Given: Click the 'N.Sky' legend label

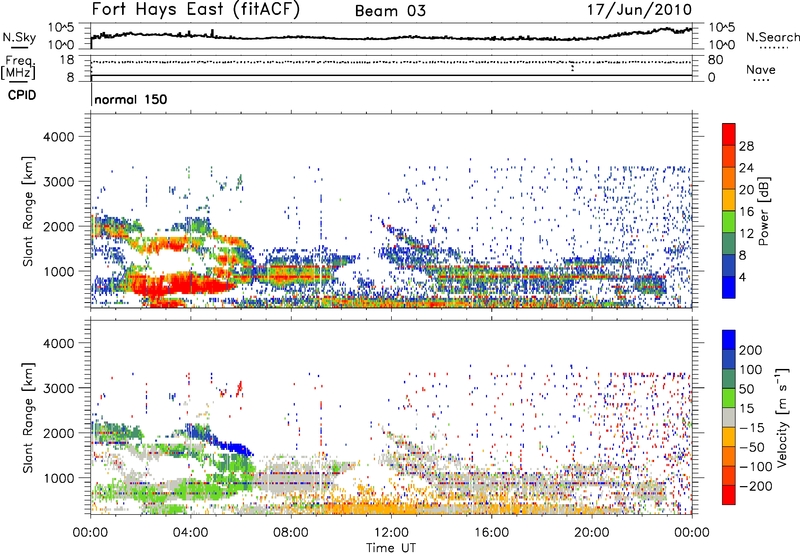Looking at the screenshot, I should [x=19, y=37].
